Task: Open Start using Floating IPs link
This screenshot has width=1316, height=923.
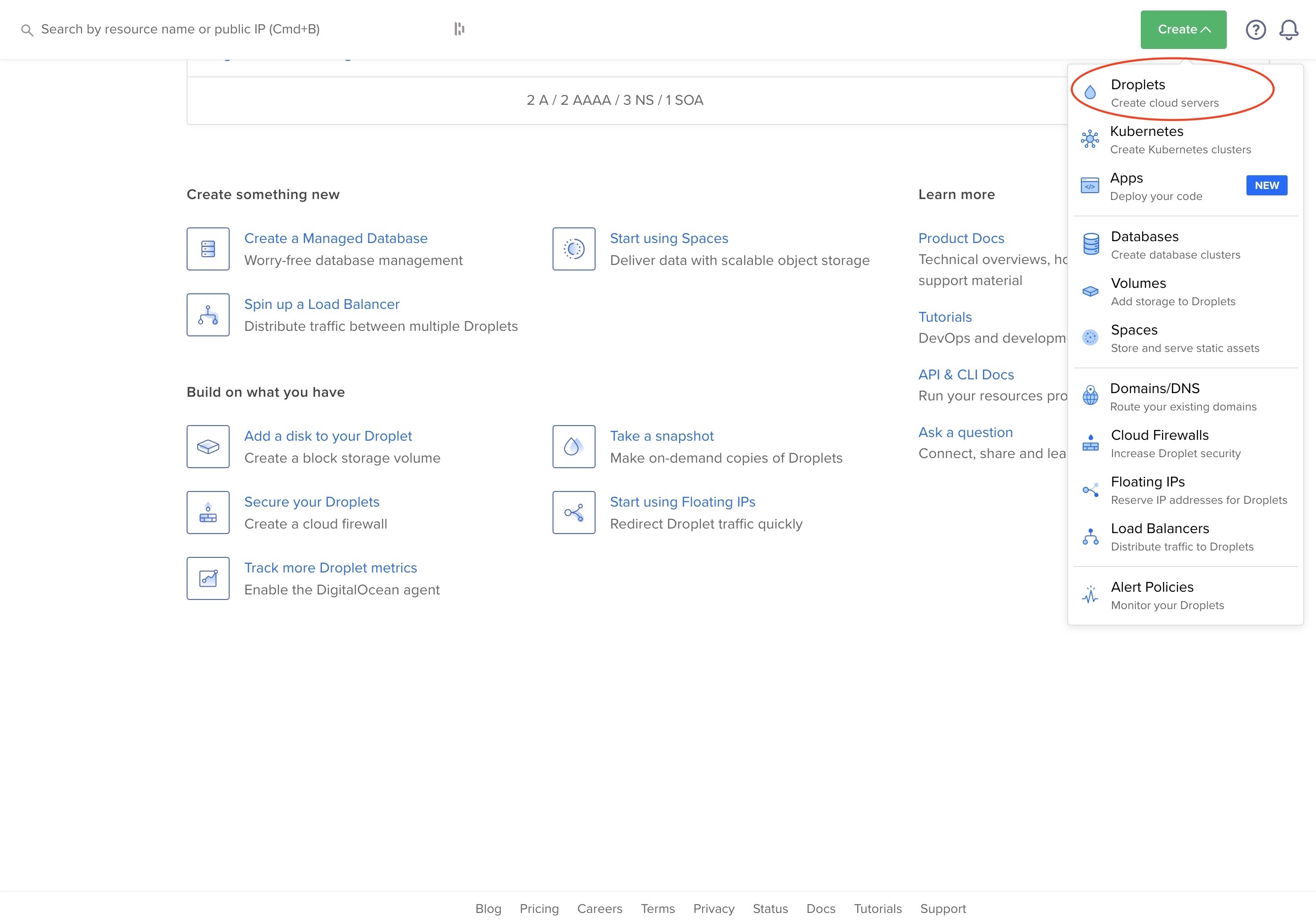Action: point(682,502)
